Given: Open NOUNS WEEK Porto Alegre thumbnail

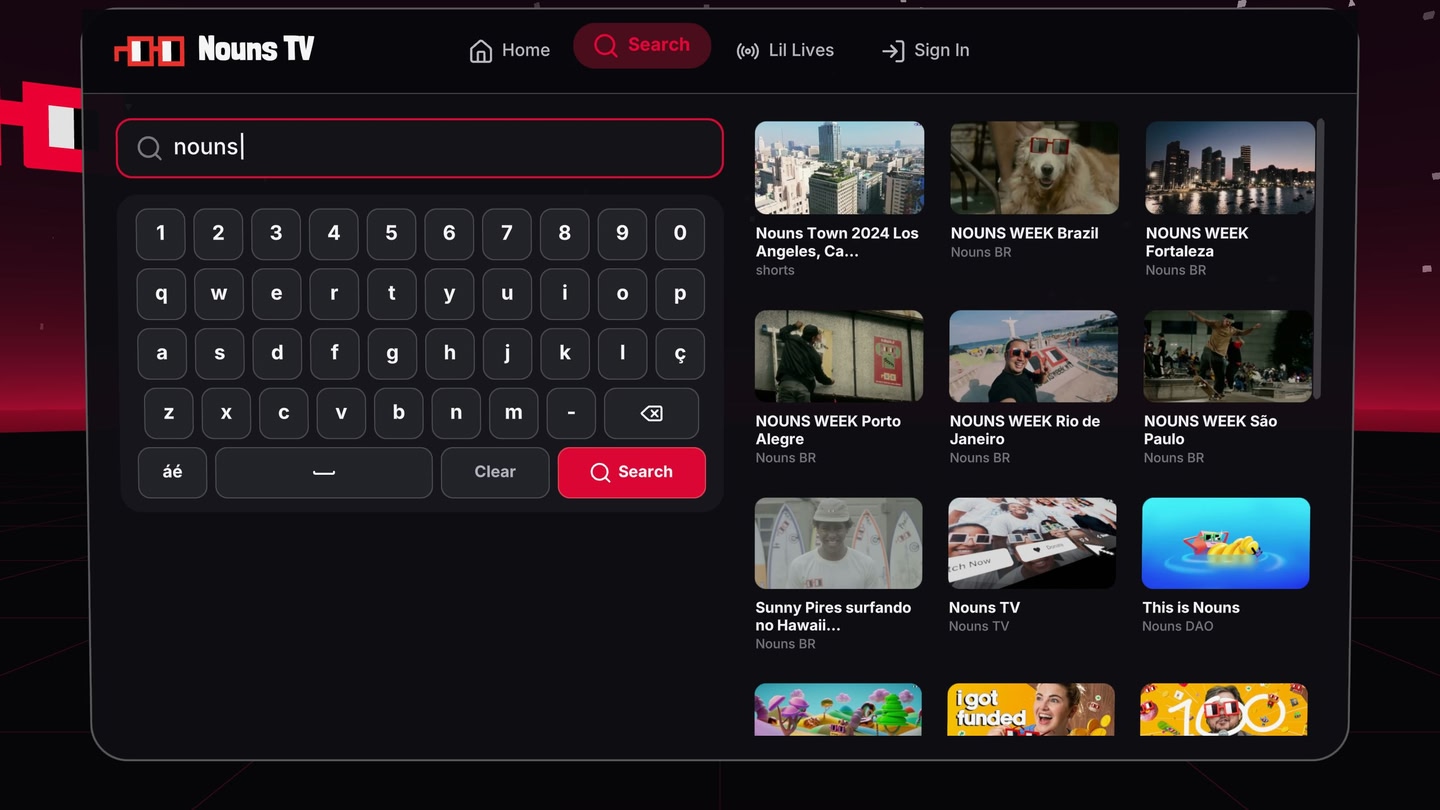Looking at the screenshot, I should (x=839, y=356).
